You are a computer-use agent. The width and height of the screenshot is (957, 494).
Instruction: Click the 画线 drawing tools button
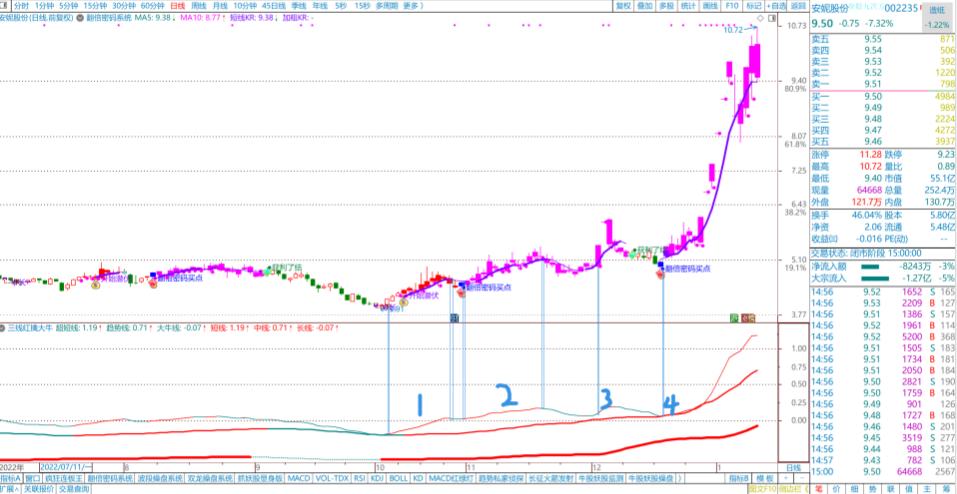pos(710,5)
